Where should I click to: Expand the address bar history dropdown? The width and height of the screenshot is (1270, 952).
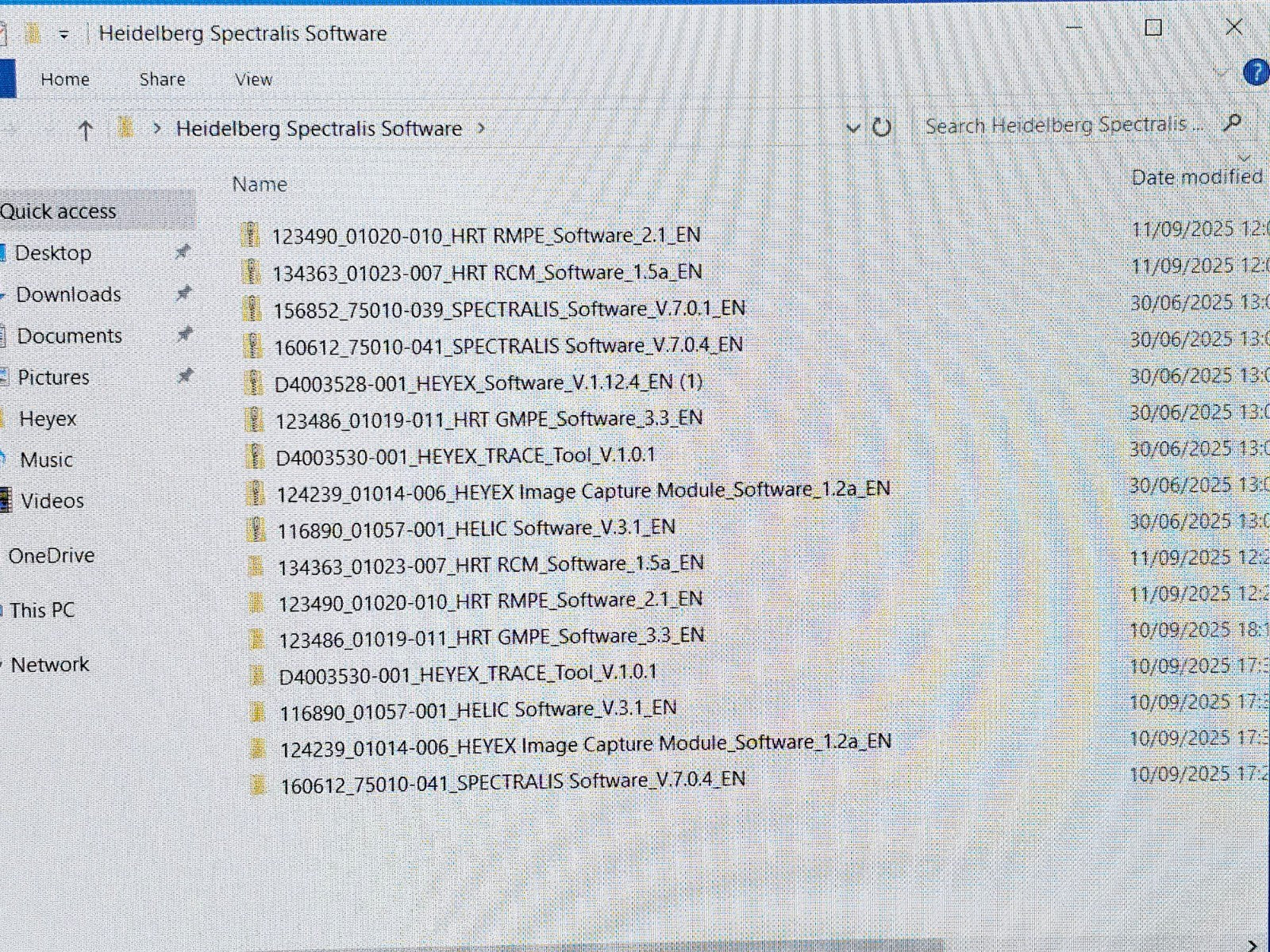coord(852,128)
